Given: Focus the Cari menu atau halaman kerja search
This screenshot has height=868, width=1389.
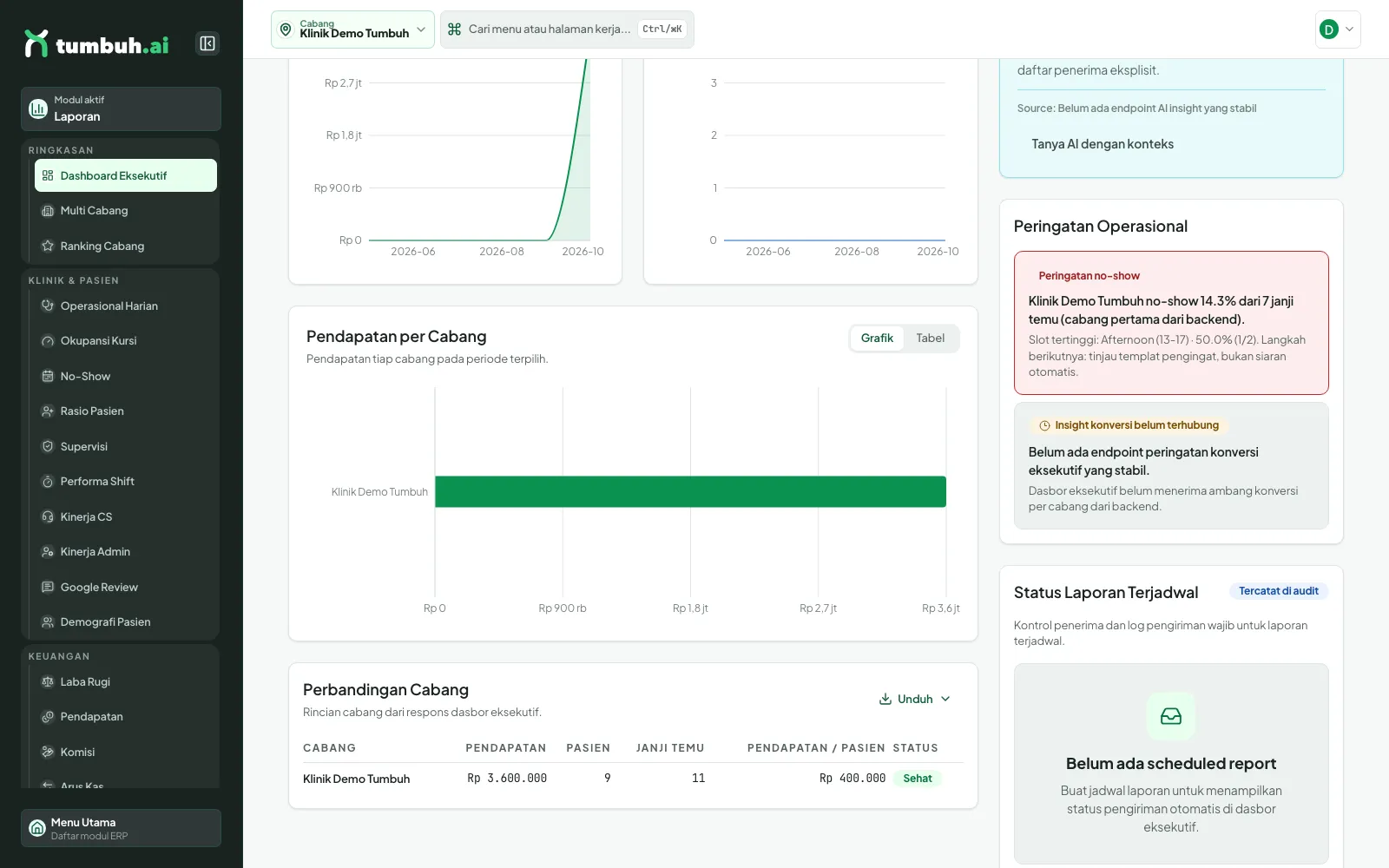Looking at the screenshot, I should [567, 30].
